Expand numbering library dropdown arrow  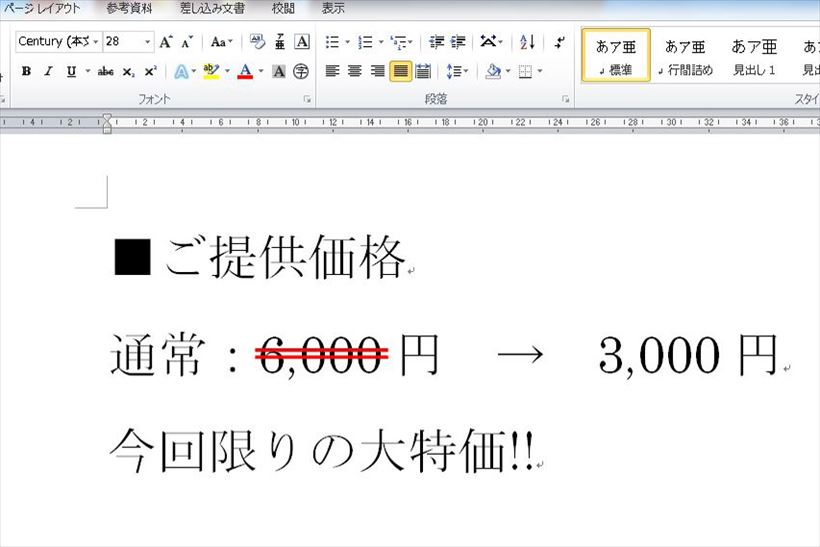coord(381,42)
